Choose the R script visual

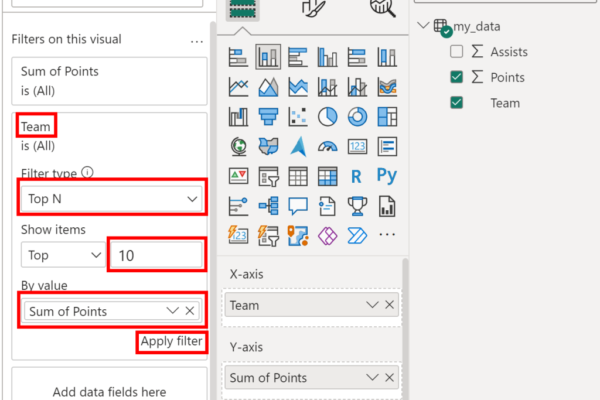[x=356, y=176]
